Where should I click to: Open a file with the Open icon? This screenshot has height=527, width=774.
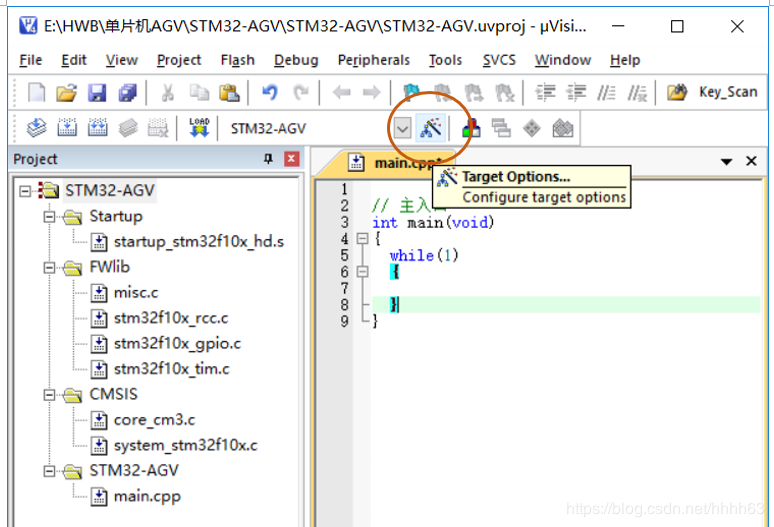67,92
